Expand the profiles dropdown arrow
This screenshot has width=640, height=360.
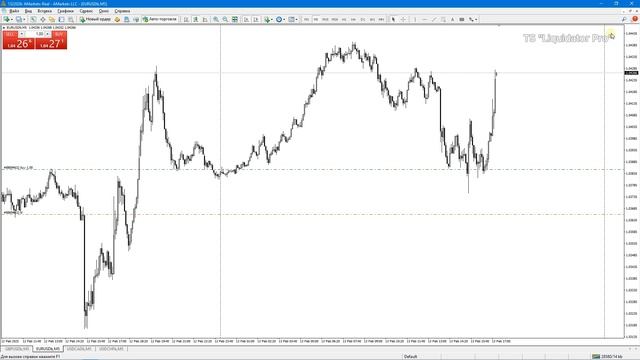pos(24,19)
